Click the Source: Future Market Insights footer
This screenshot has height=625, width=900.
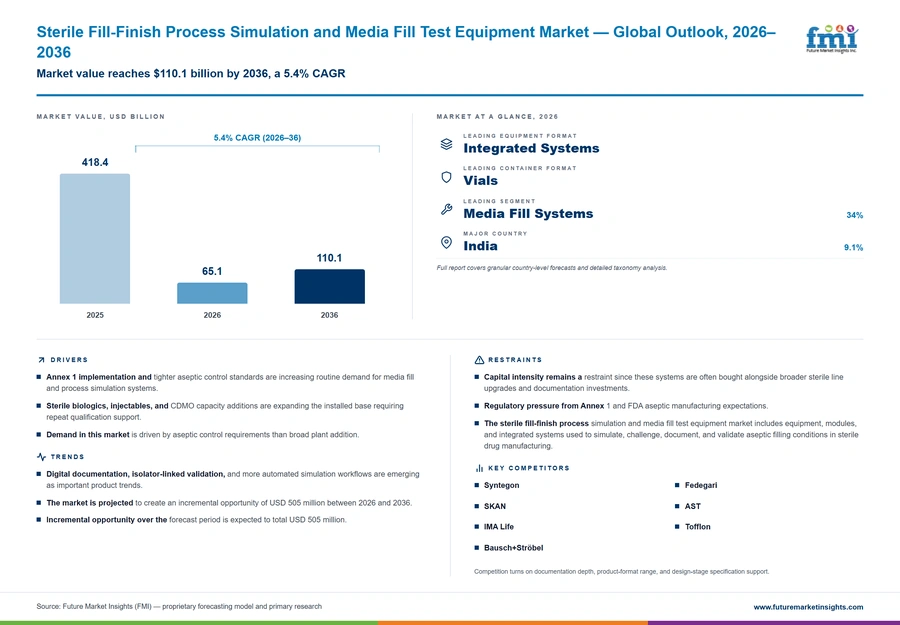click(179, 607)
